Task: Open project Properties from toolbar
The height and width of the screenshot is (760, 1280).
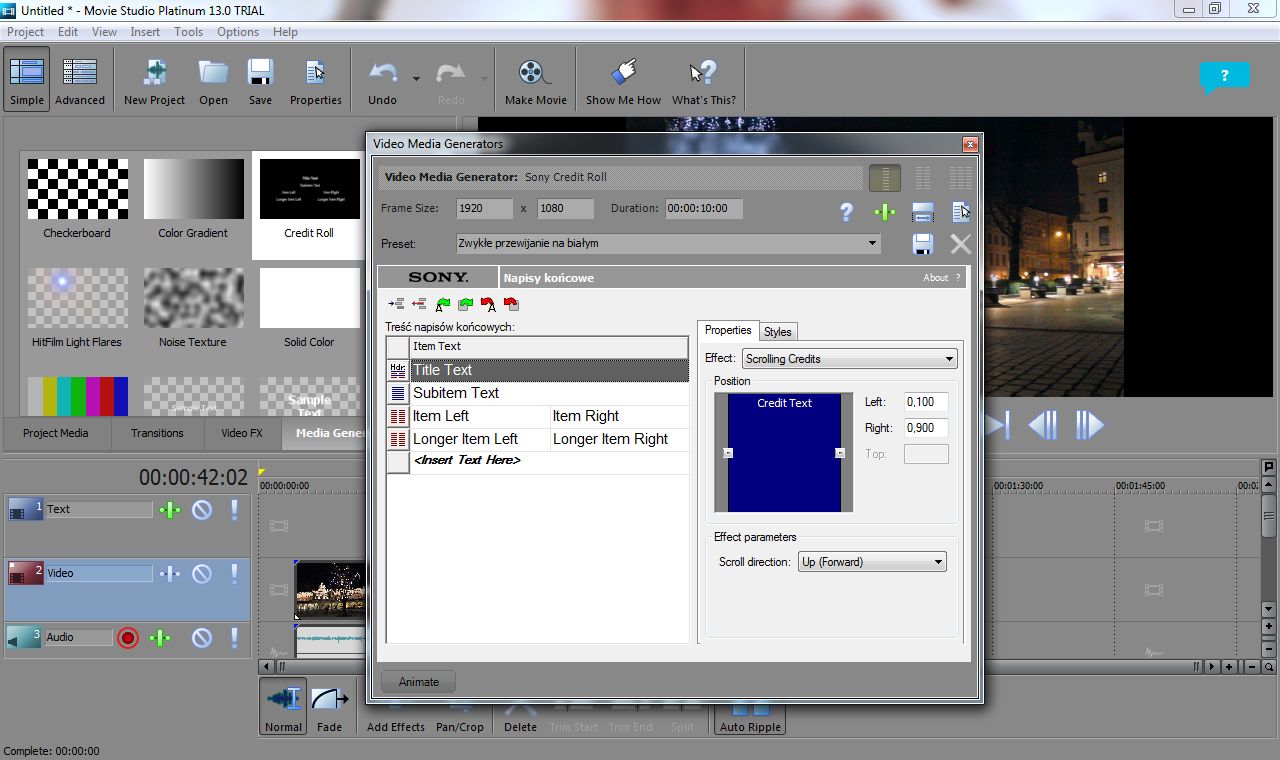Action: coord(316,80)
